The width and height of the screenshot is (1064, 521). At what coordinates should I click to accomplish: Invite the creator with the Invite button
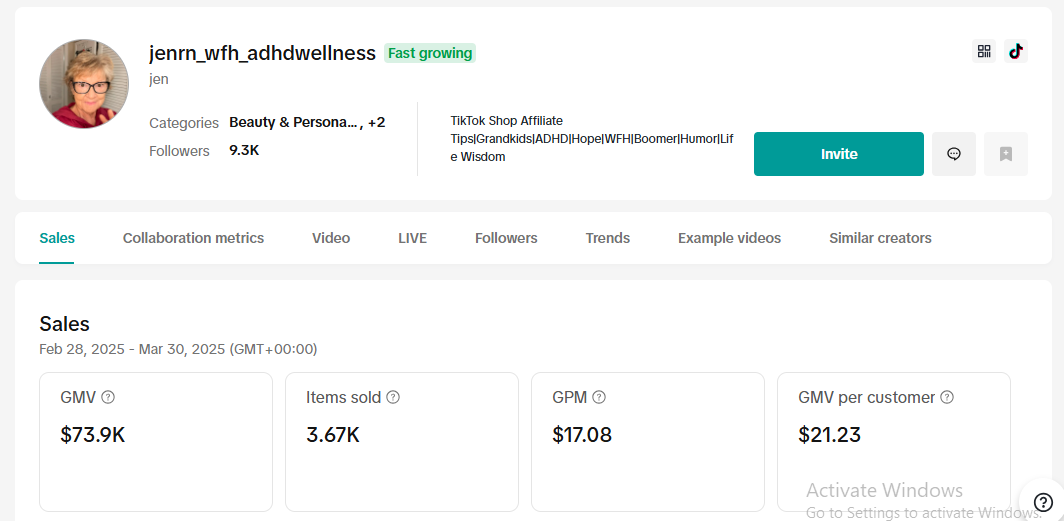pyautogui.click(x=839, y=154)
